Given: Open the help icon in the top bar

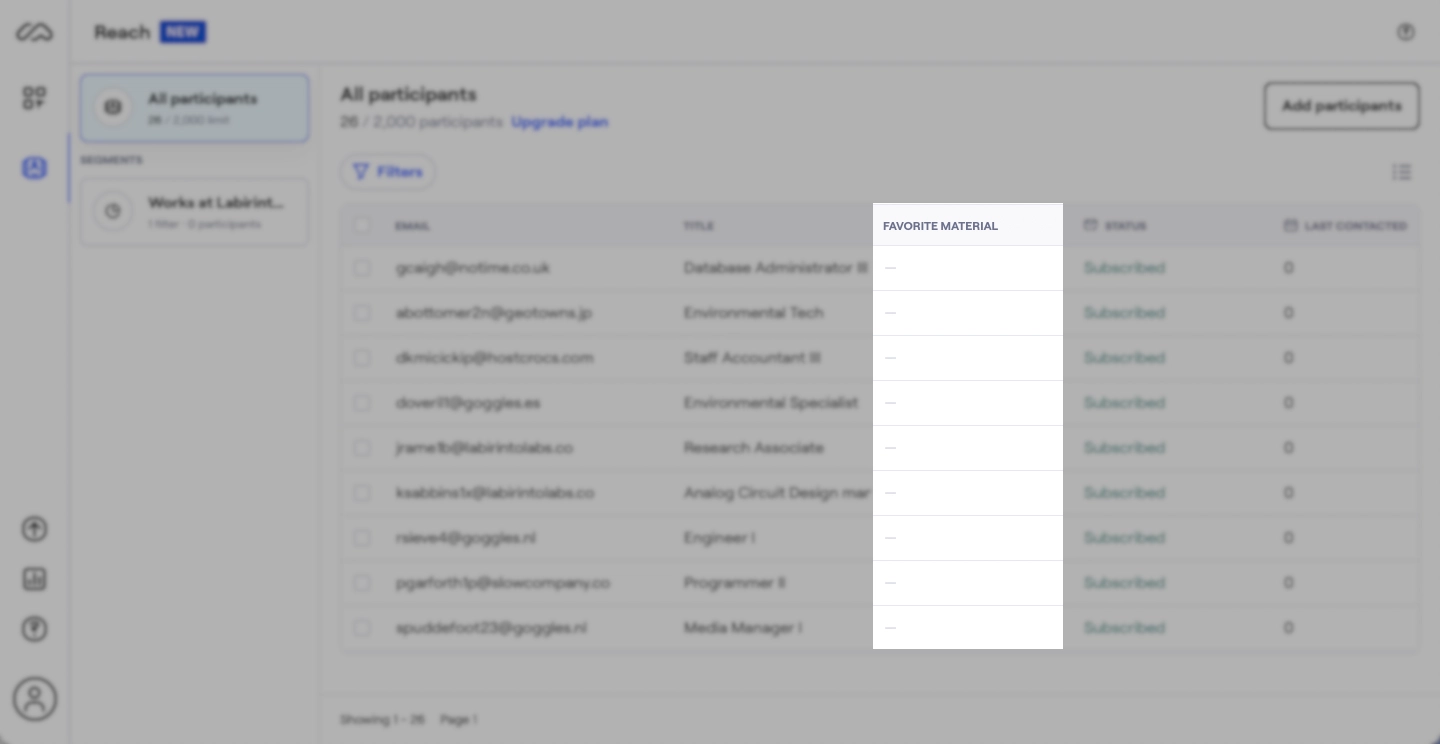Looking at the screenshot, I should (1406, 31).
